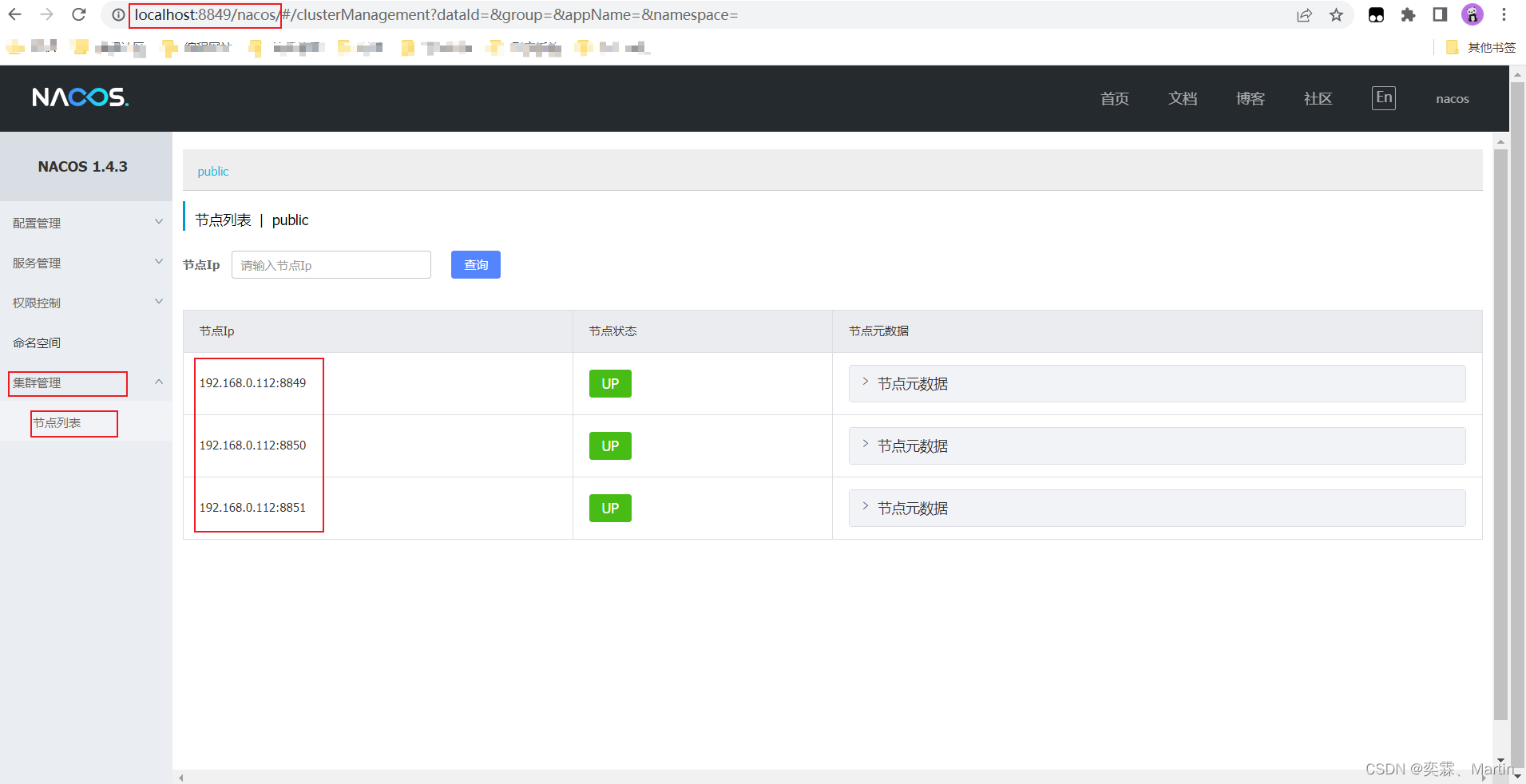Viewport: 1526px width, 784px height.
Task: Click the share page icon in address bar
Action: [x=1304, y=15]
